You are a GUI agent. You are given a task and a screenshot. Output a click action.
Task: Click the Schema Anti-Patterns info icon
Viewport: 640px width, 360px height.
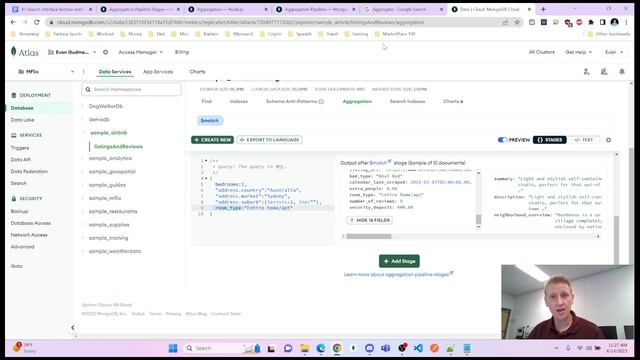pos(321,102)
